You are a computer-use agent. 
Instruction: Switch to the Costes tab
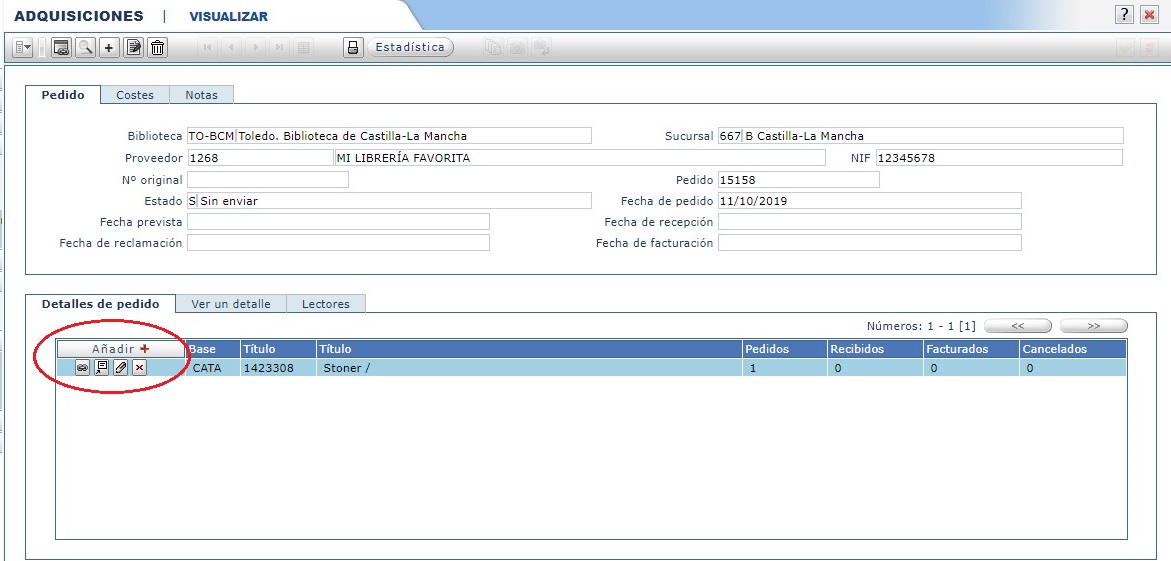(x=135, y=95)
